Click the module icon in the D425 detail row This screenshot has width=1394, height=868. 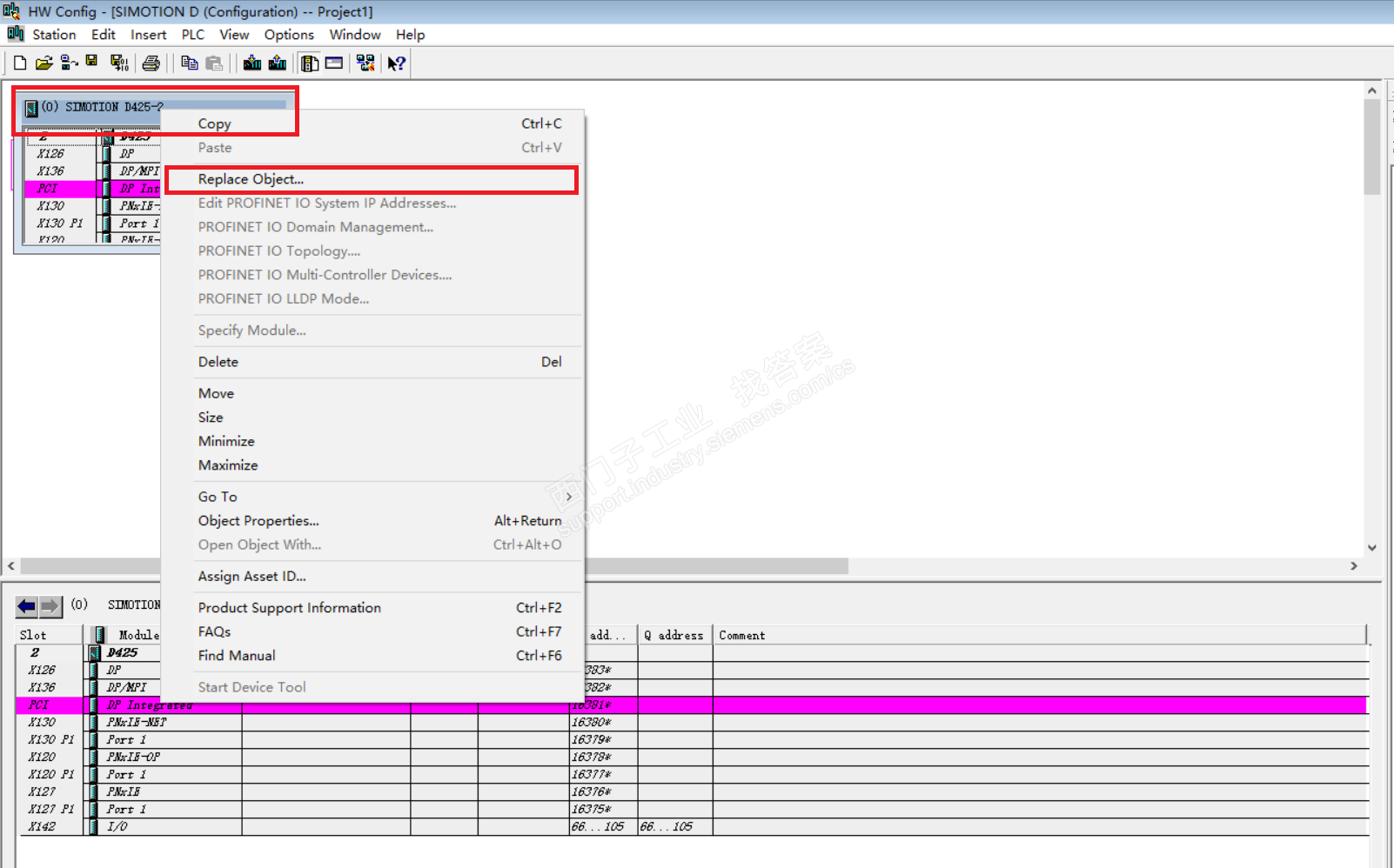(x=95, y=652)
